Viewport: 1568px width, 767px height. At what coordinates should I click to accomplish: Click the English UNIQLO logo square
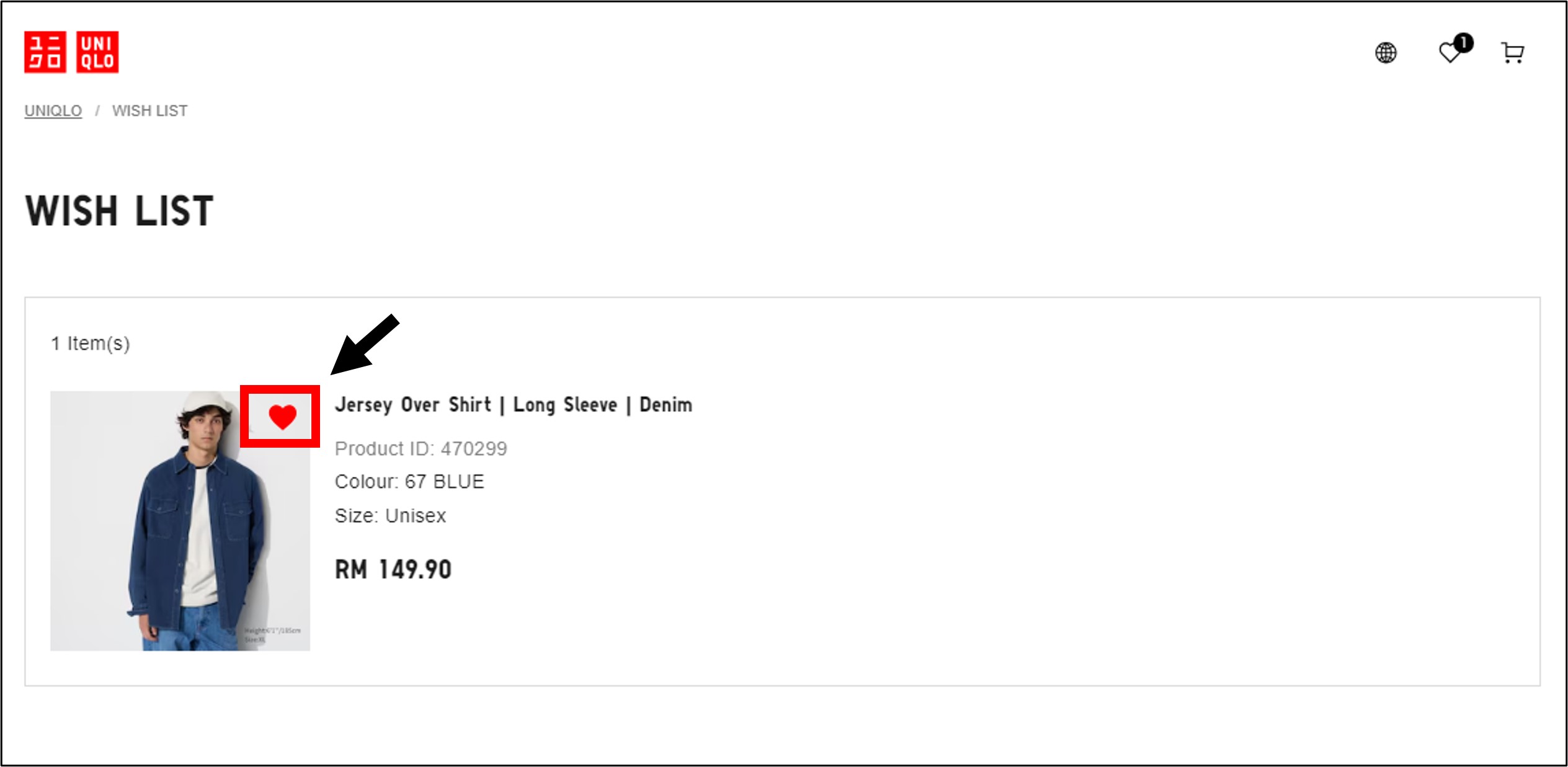click(97, 52)
